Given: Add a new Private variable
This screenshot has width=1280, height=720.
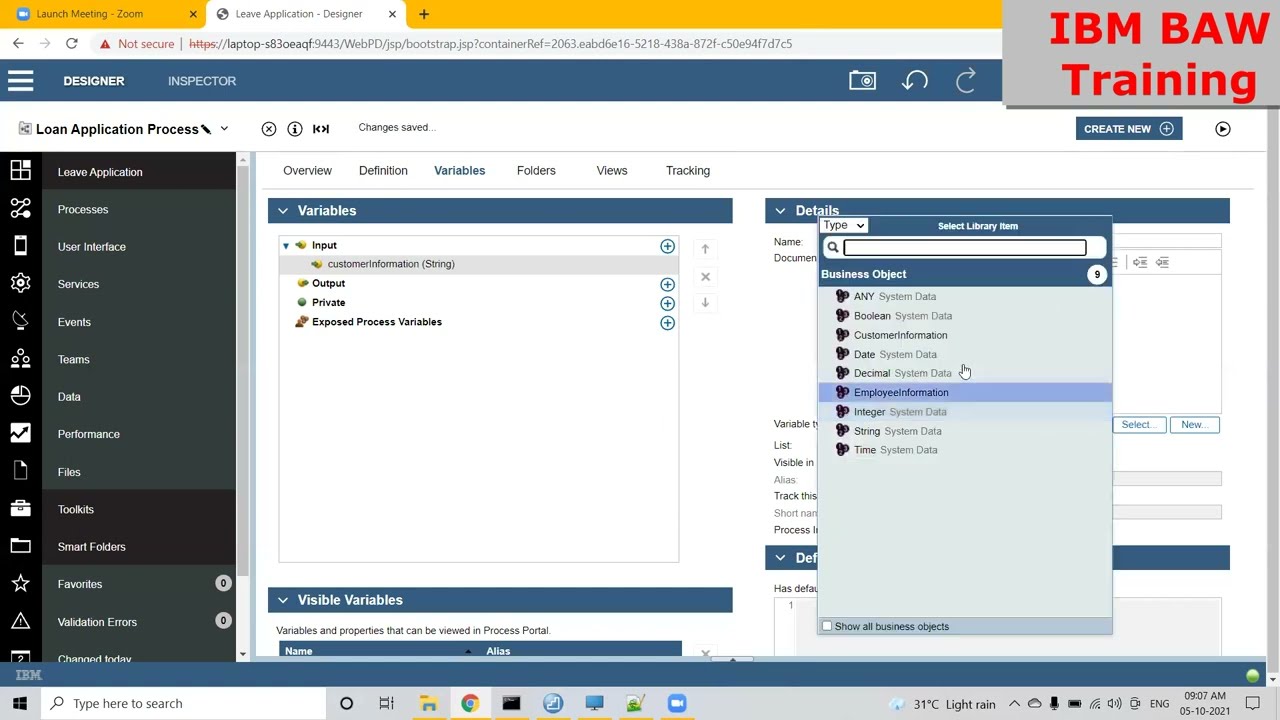Looking at the screenshot, I should (667, 303).
